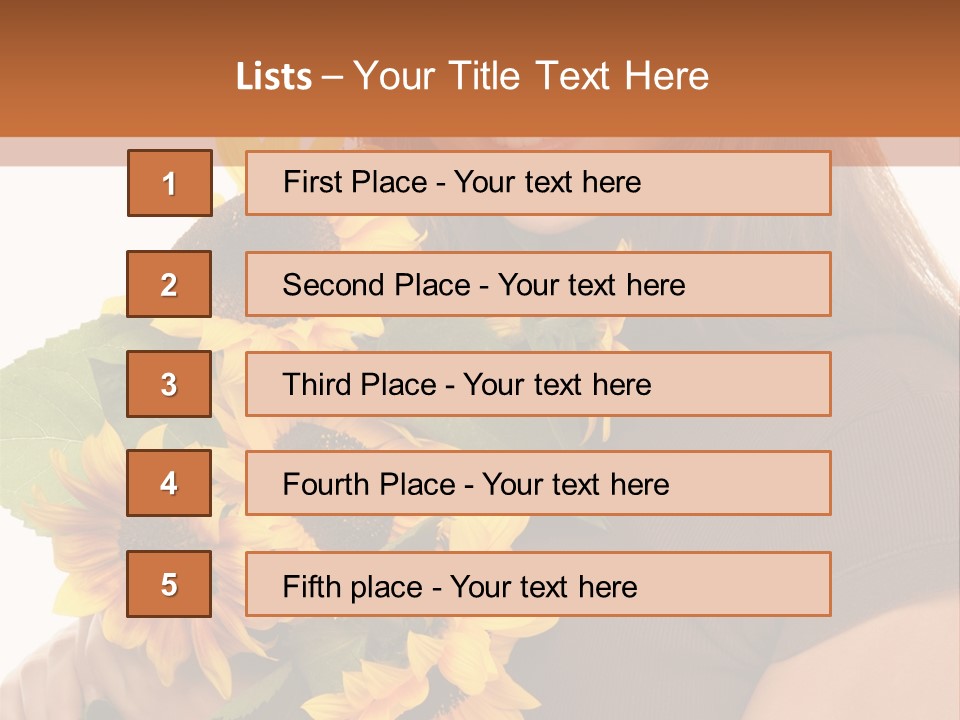Click the bold word Lists in title

click(x=274, y=77)
